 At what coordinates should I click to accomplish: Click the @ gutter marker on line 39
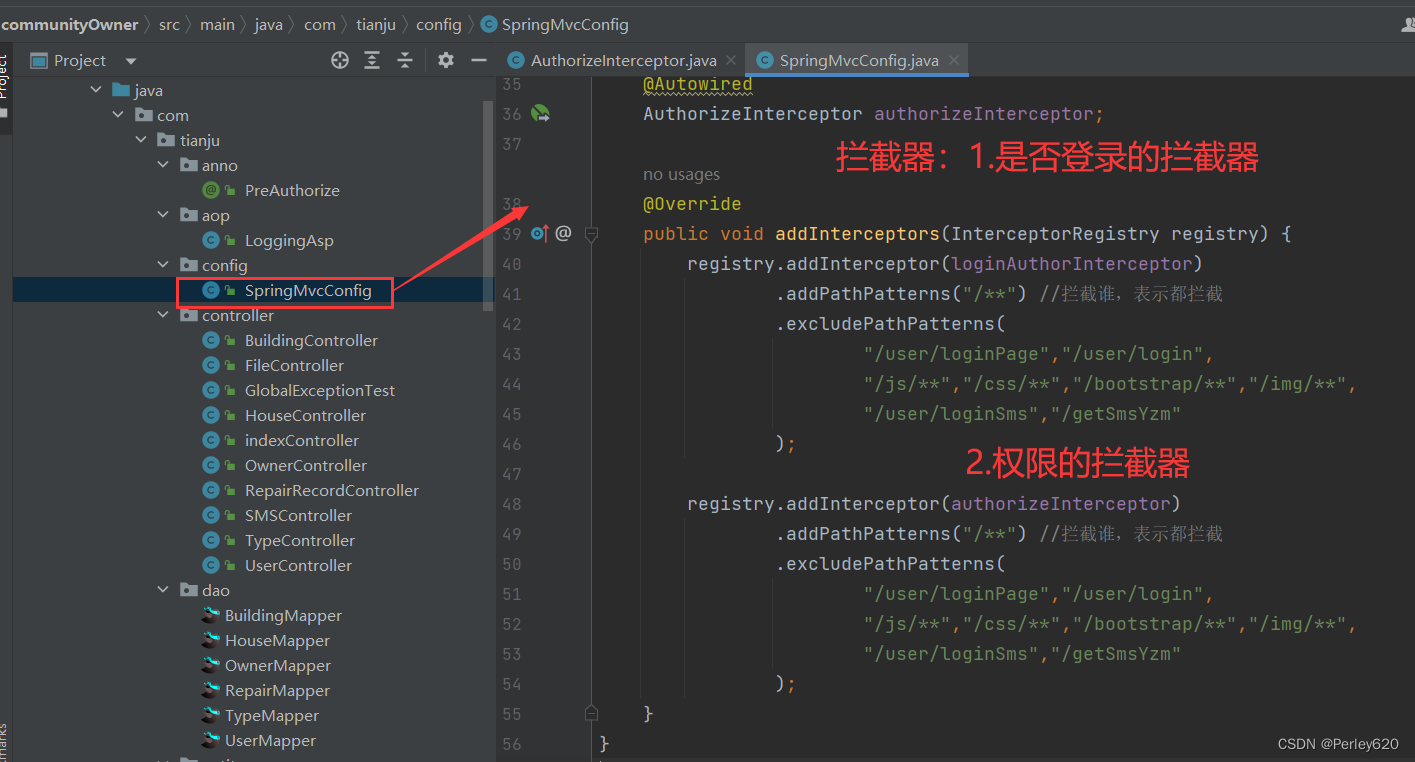coord(563,233)
